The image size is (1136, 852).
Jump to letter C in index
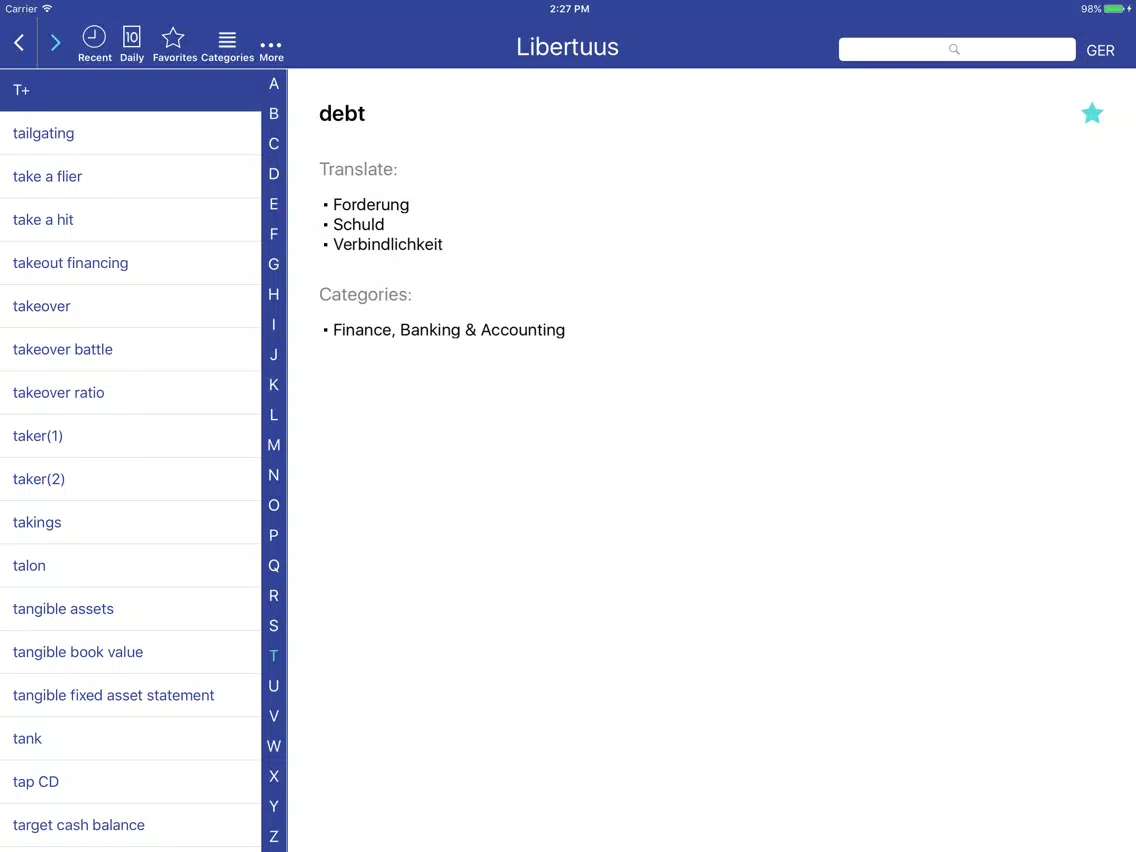pyautogui.click(x=274, y=144)
